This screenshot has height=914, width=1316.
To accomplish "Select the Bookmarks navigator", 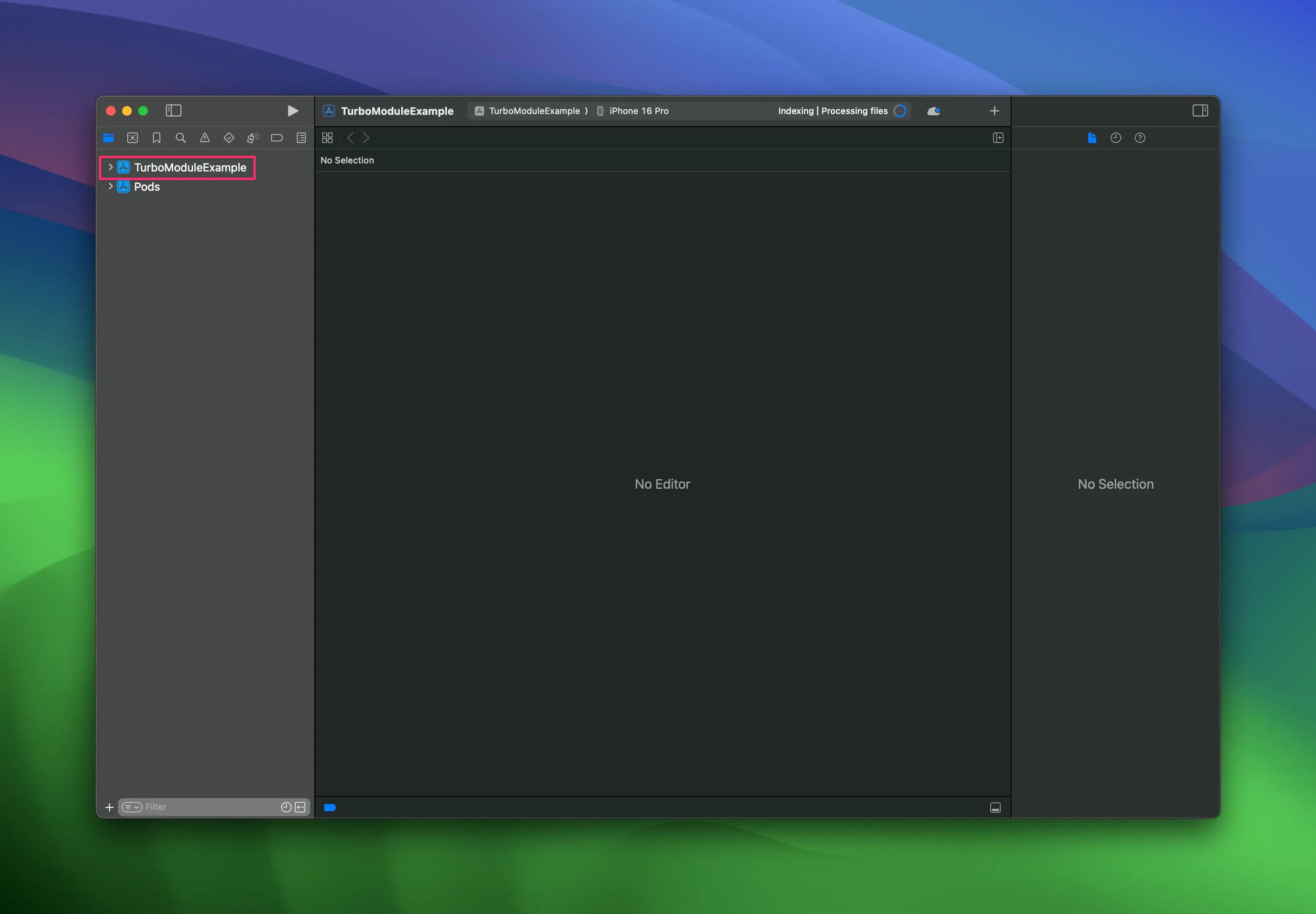I will click(157, 137).
